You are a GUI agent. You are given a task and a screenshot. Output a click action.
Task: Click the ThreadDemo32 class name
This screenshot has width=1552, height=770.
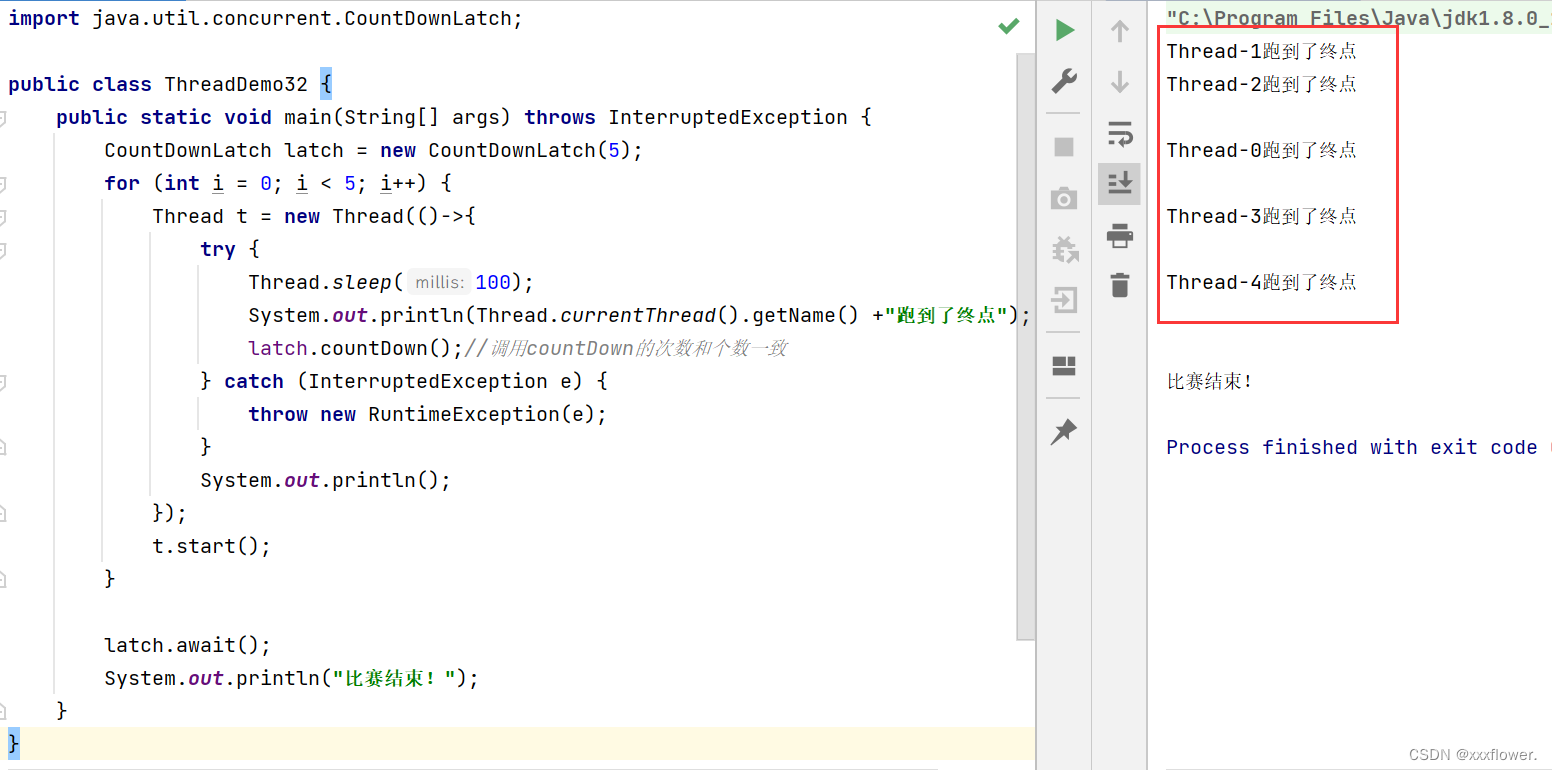236,85
